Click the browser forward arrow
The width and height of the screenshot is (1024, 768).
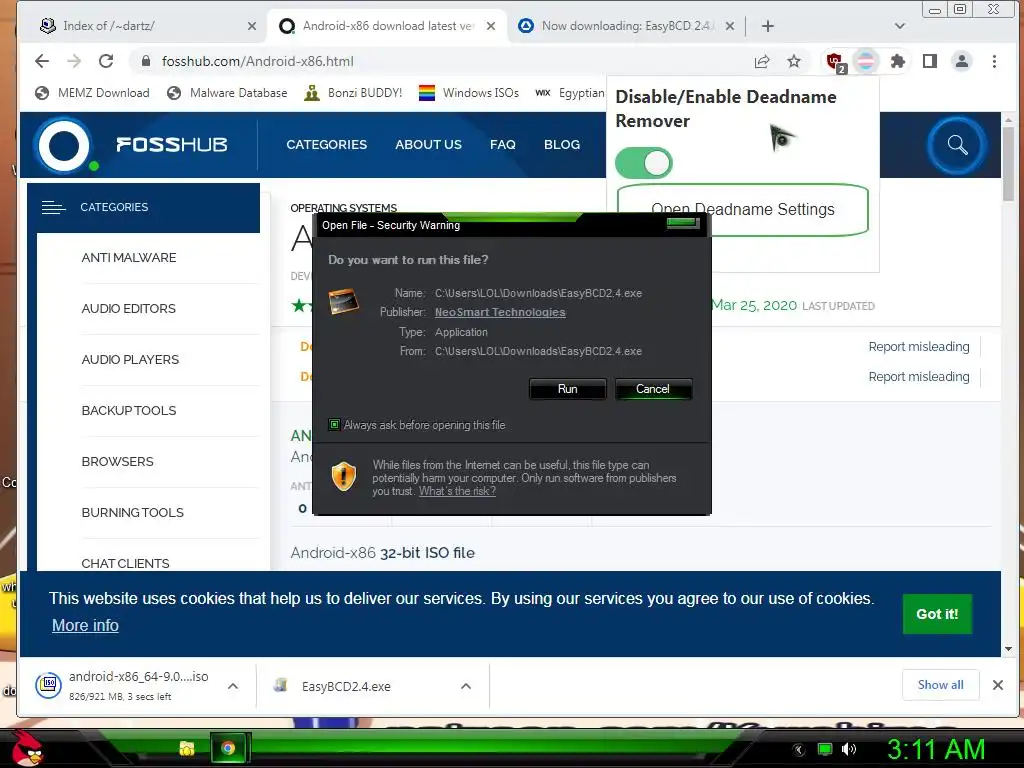click(74, 61)
